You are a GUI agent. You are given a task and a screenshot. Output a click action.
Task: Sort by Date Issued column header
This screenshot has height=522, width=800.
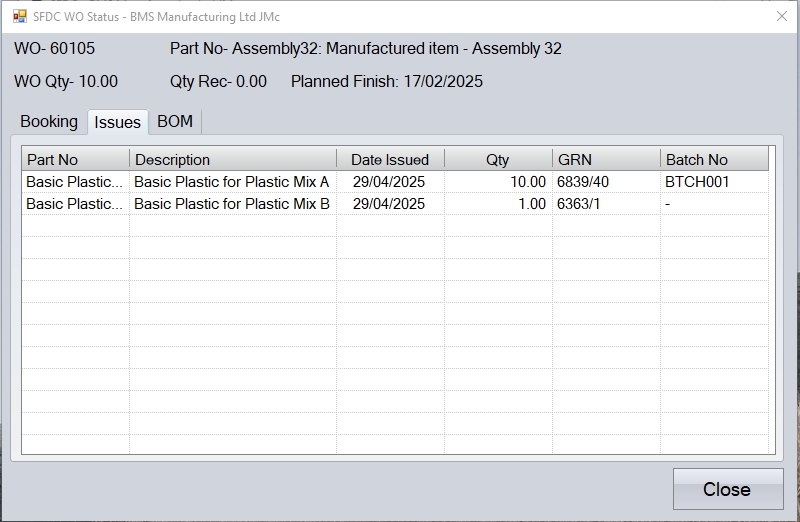(x=389, y=160)
